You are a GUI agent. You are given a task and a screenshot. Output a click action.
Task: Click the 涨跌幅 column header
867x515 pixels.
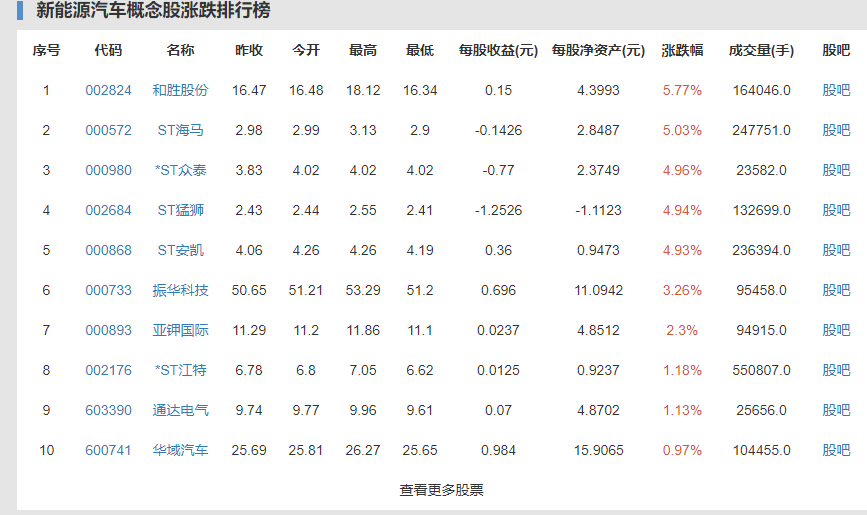pyautogui.click(x=682, y=50)
